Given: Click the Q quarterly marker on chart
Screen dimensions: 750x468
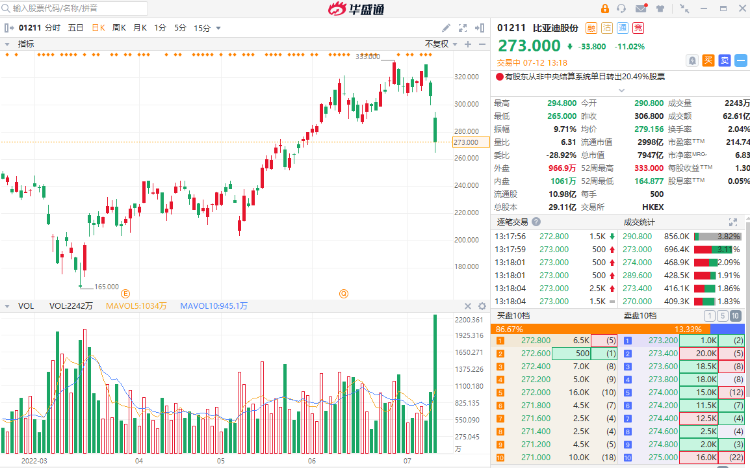Looking at the screenshot, I should [343, 293].
